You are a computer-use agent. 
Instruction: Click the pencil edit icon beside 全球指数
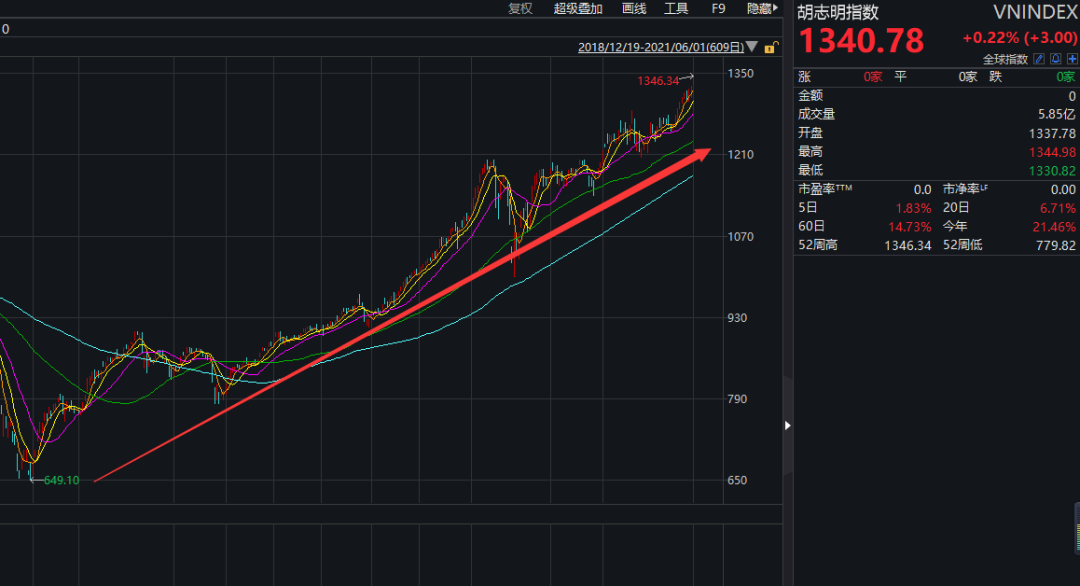[x=1039, y=59]
